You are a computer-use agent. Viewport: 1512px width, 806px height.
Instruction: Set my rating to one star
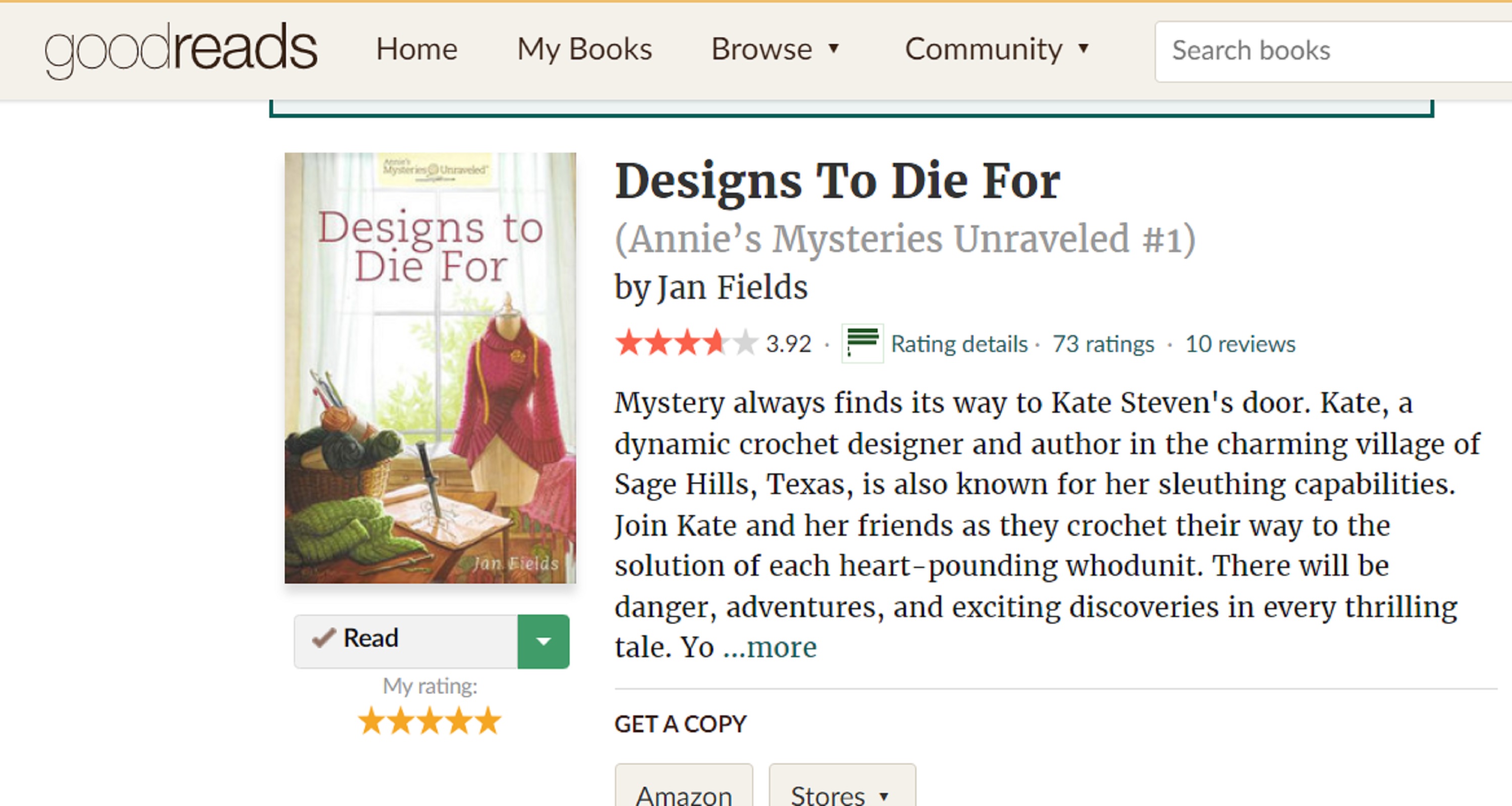pyautogui.click(x=372, y=720)
